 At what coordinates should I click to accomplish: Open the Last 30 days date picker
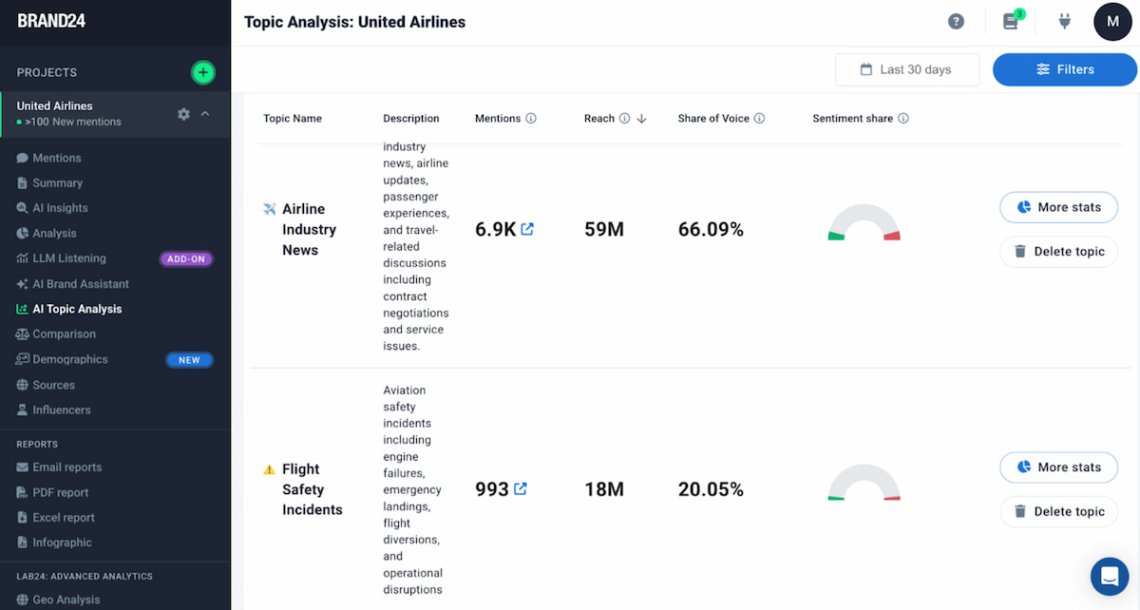[x=906, y=70]
